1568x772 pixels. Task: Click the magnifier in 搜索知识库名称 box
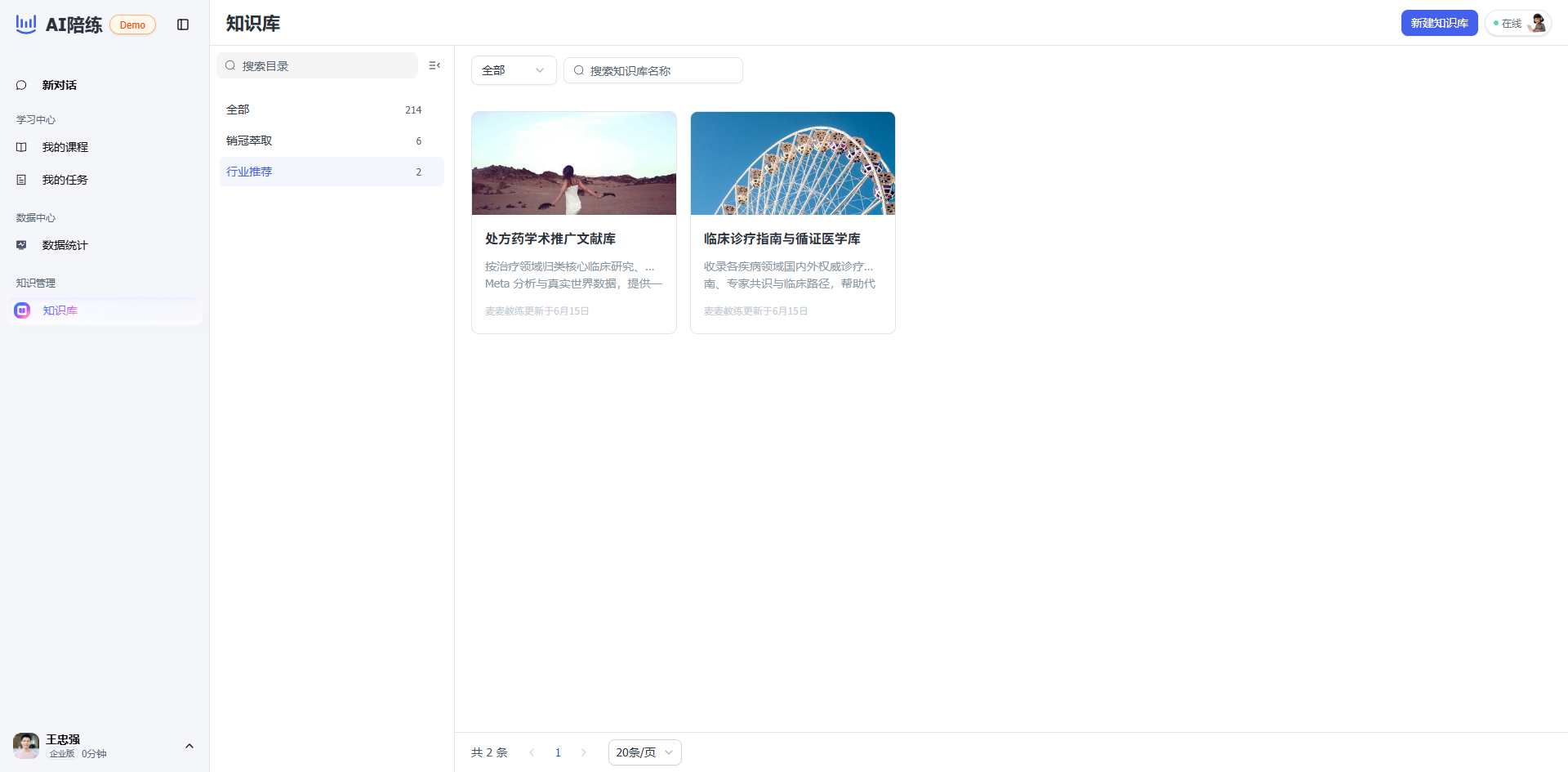pyautogui.click(x=579, y=70)
